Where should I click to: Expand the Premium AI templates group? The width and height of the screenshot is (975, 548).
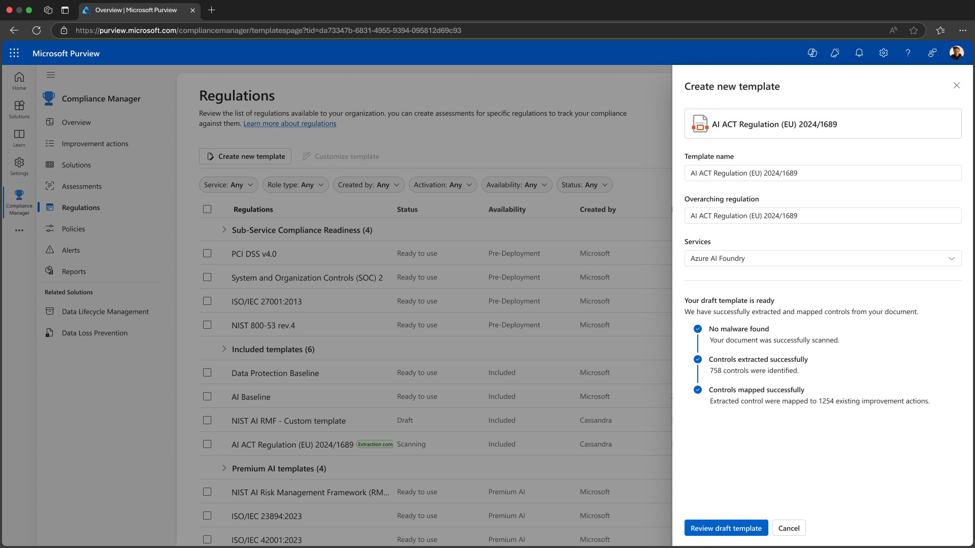point(224,468)
